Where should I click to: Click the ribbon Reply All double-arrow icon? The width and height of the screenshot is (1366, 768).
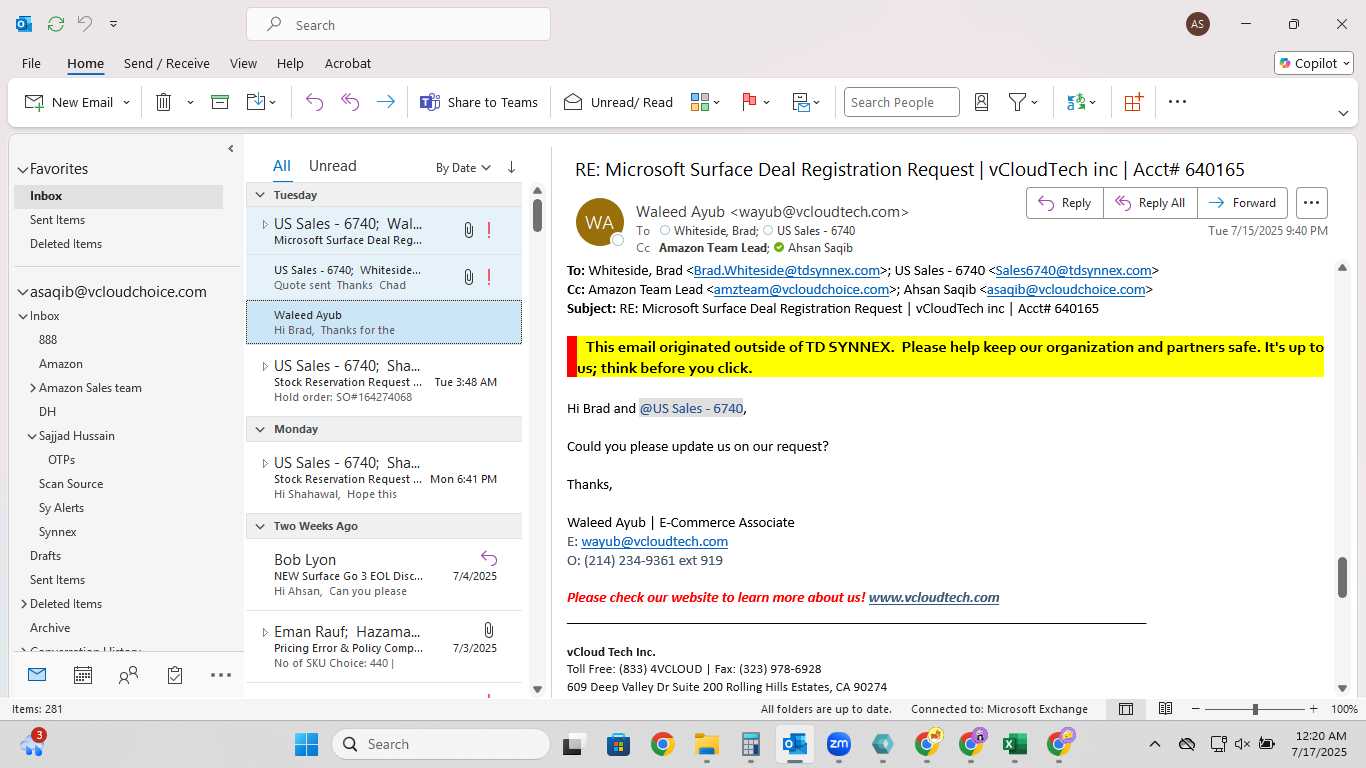[350, 102]
